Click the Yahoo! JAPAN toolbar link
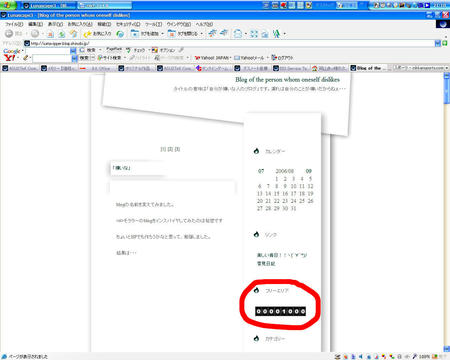 [213, 58]
